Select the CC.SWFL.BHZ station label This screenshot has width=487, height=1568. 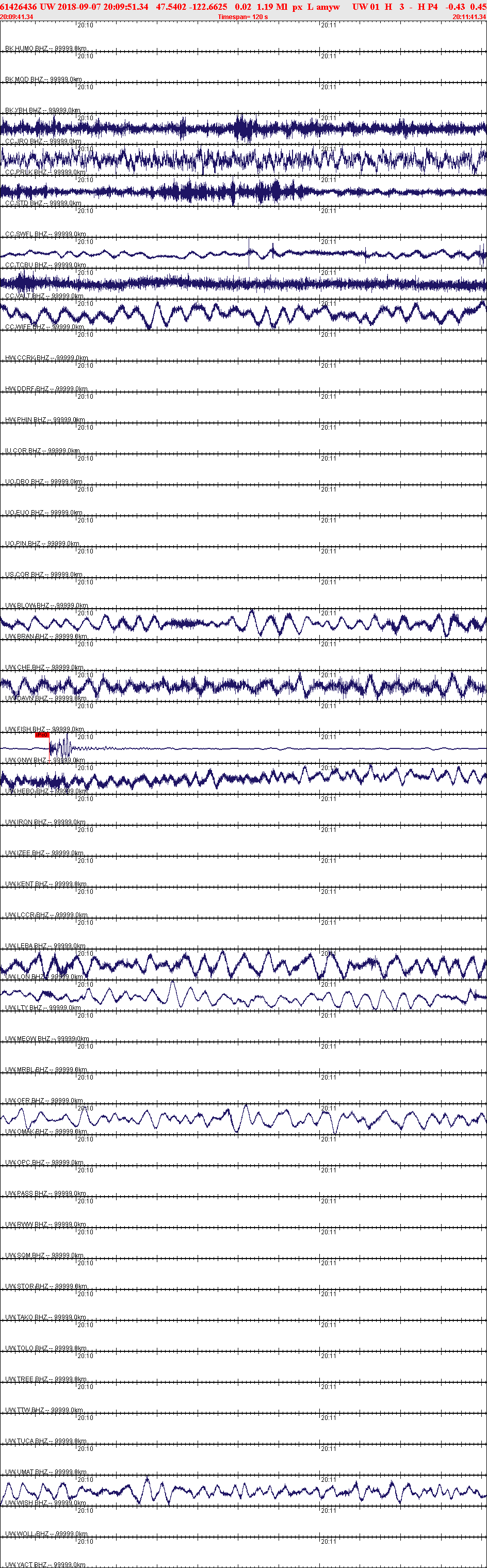click(45, 234)
